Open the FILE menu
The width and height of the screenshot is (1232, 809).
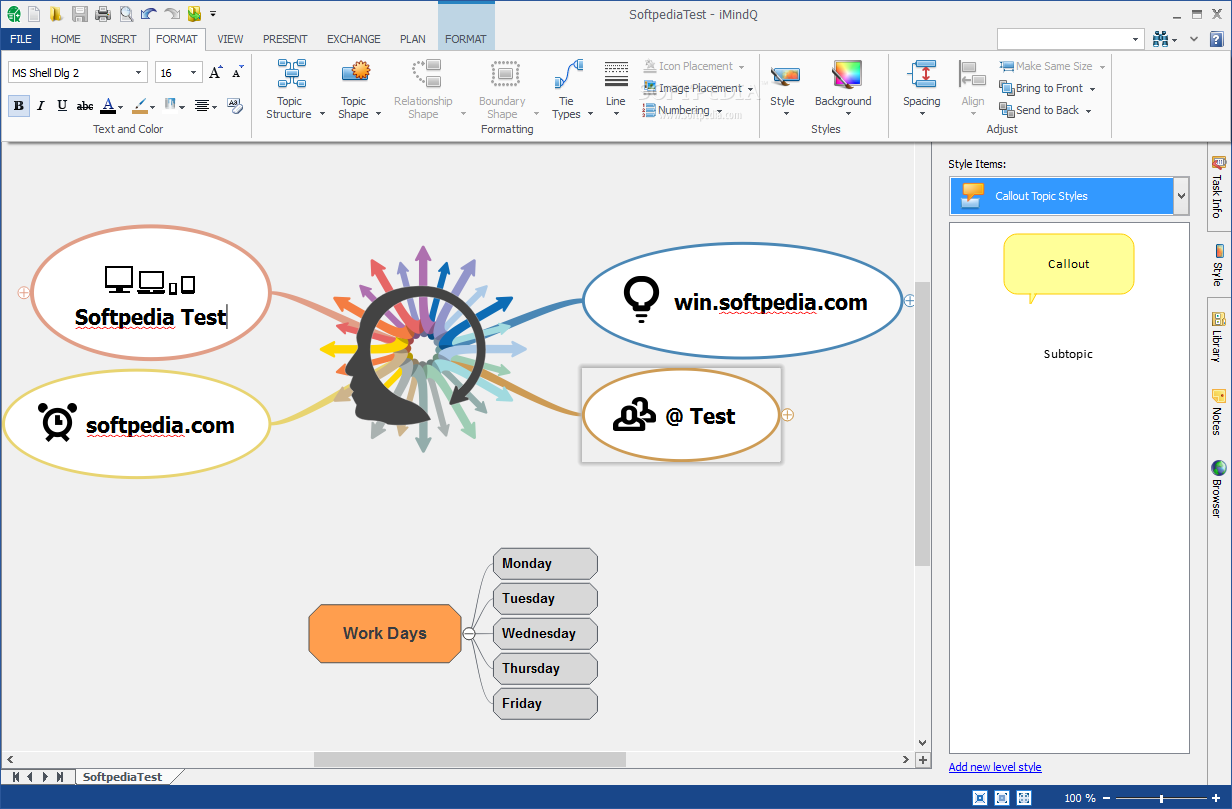pyautogui.click(x=20, y=39)
